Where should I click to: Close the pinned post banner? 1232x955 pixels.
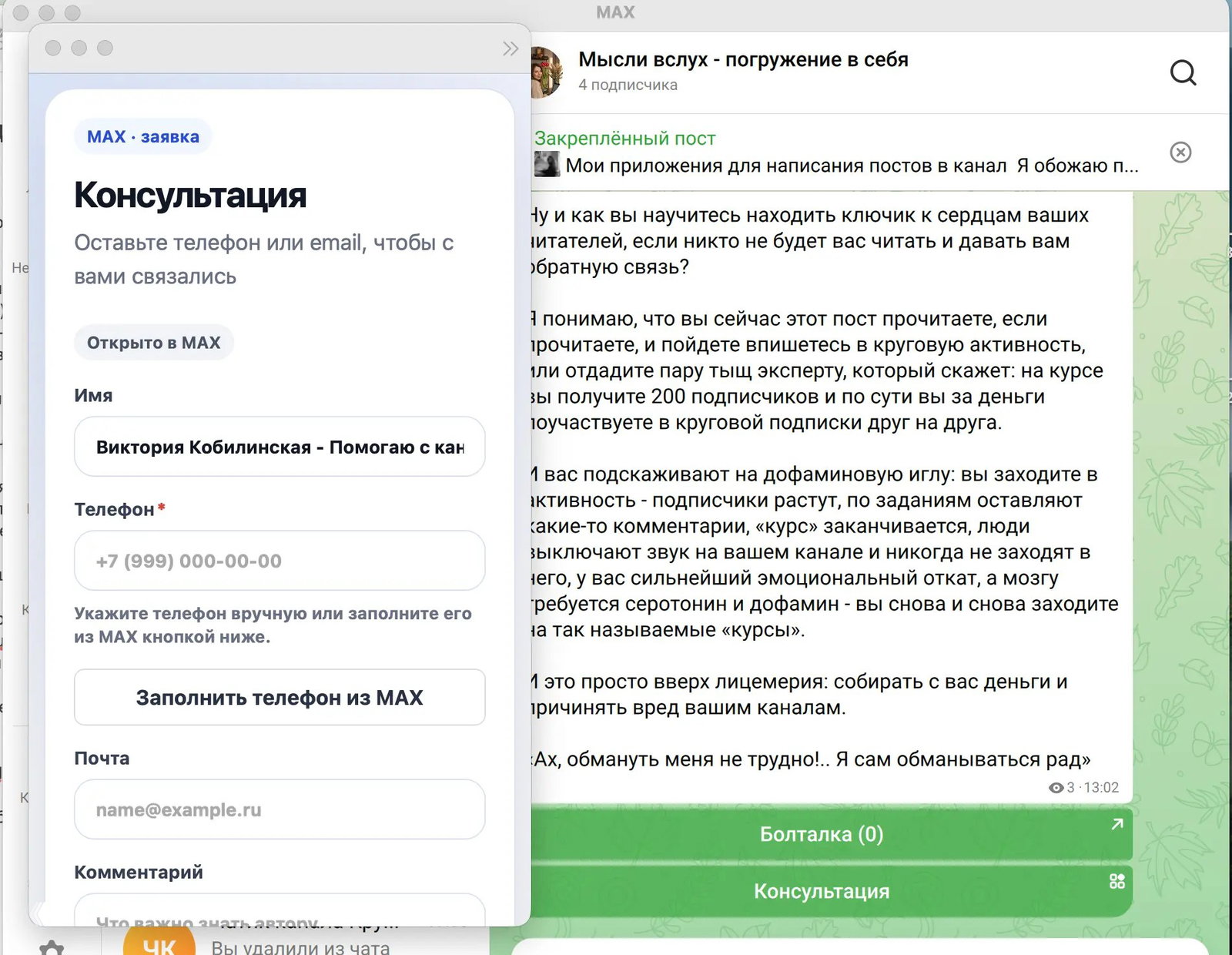[1180, 152]
